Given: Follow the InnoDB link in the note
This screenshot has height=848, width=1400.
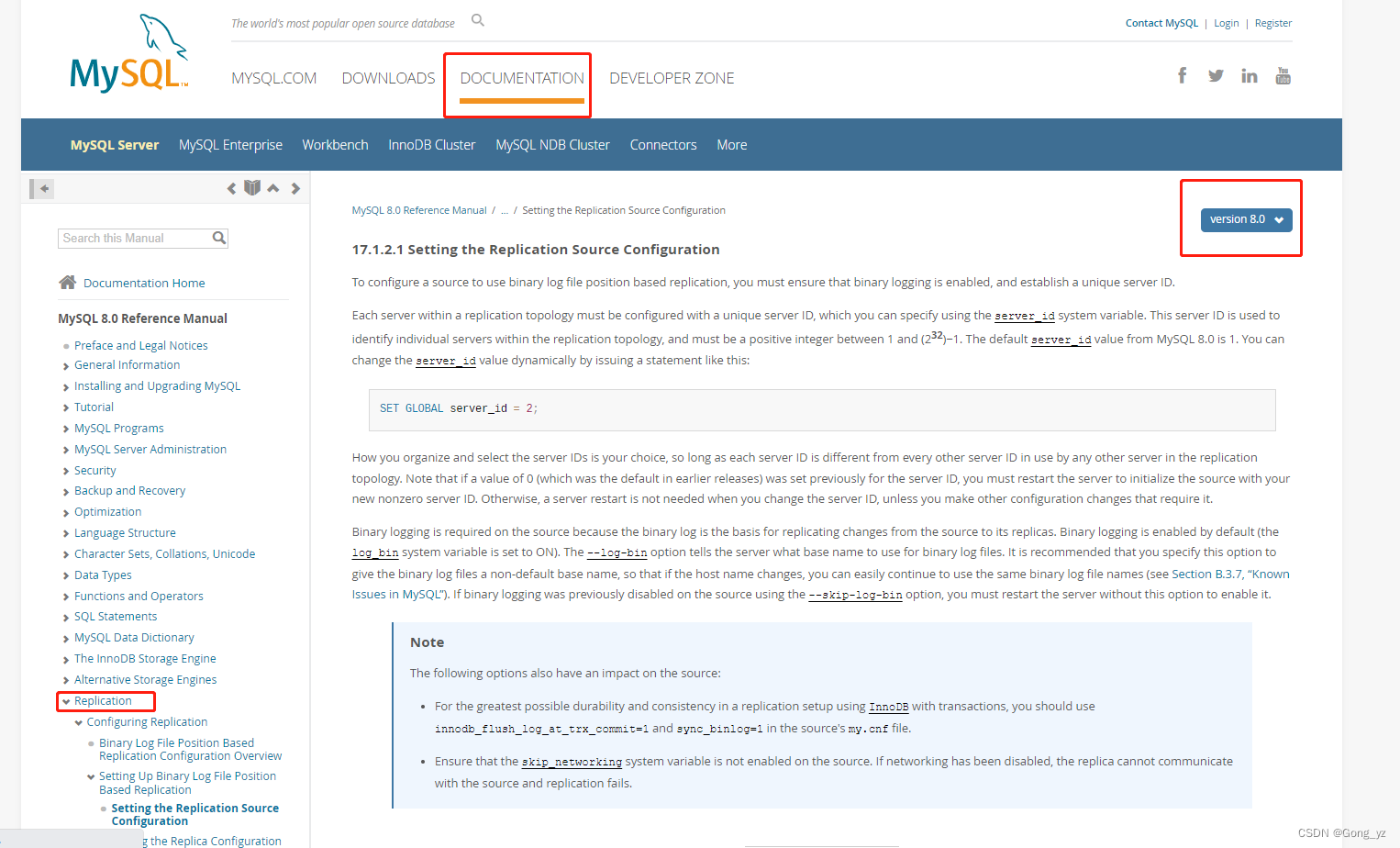Looking at the screenshot, I should [888, 707].
